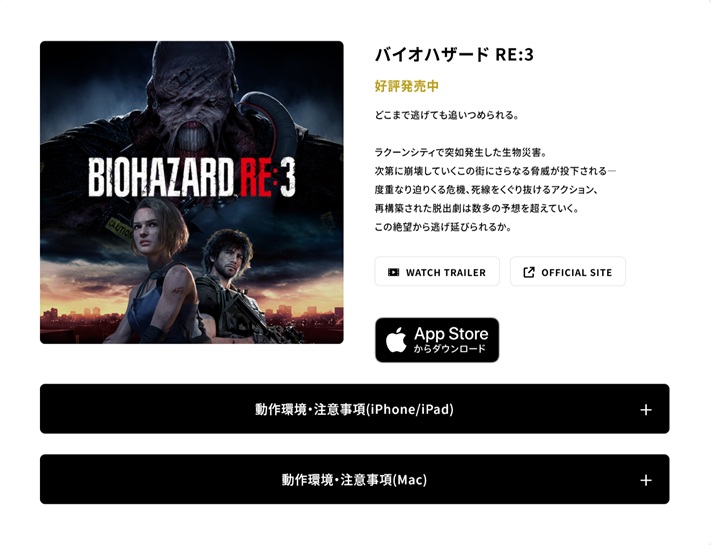Open the OFFICIAL SITE link button
This screenshot has width=711, height=545.
(x=568, y=271)
